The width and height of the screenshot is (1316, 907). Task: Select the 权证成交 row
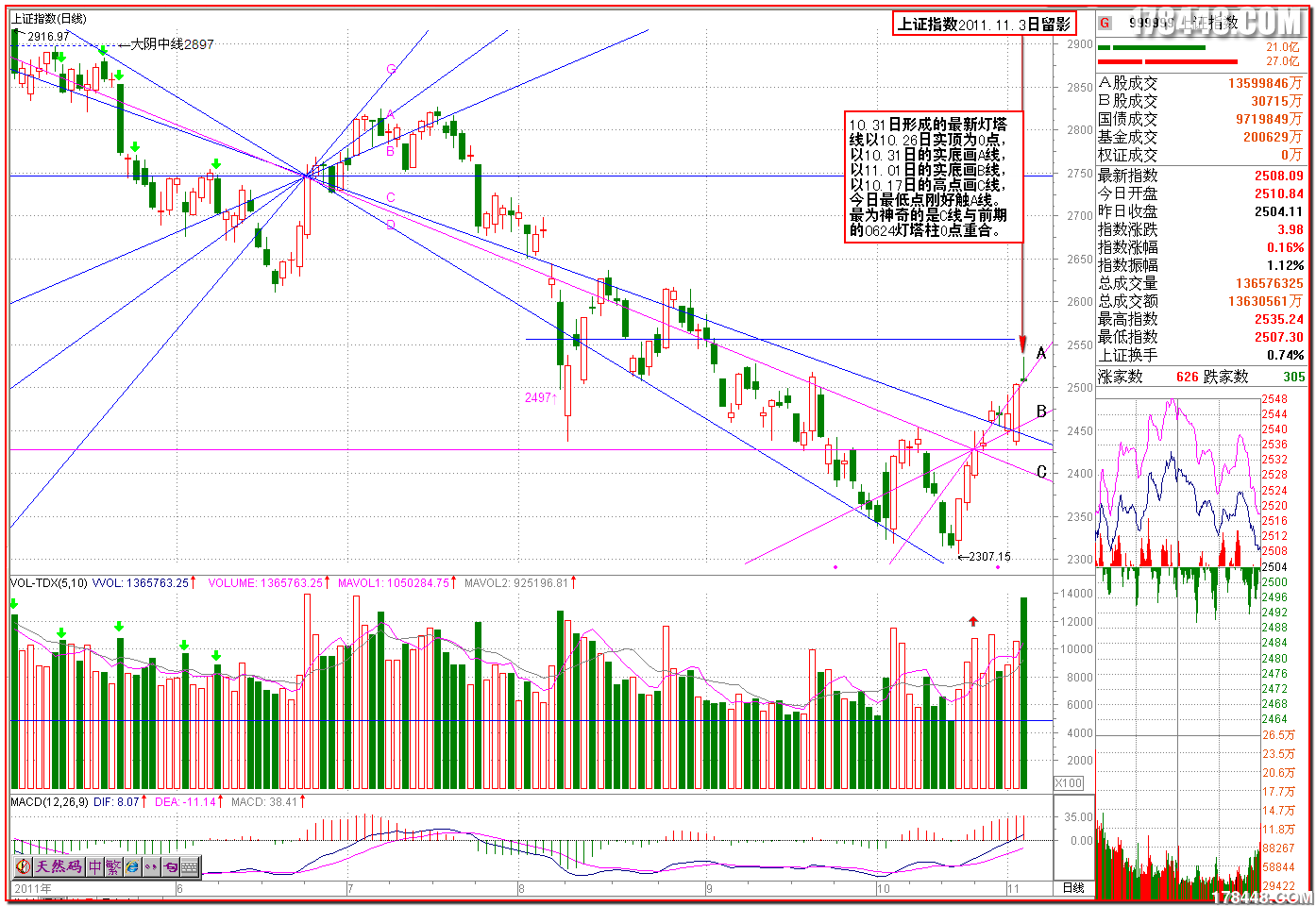(x=1200, y=155)
